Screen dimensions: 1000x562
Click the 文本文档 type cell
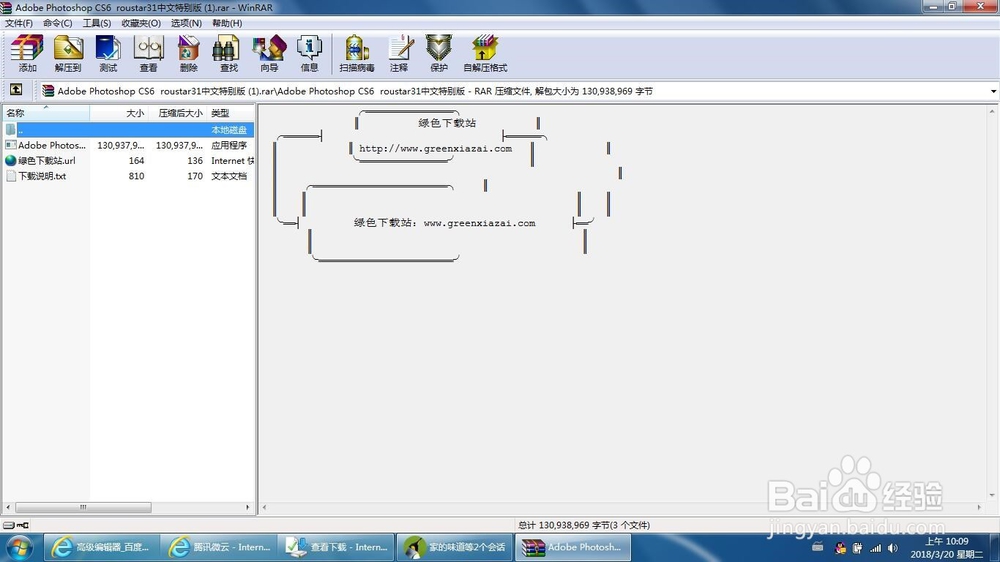(x=229, y=176)
